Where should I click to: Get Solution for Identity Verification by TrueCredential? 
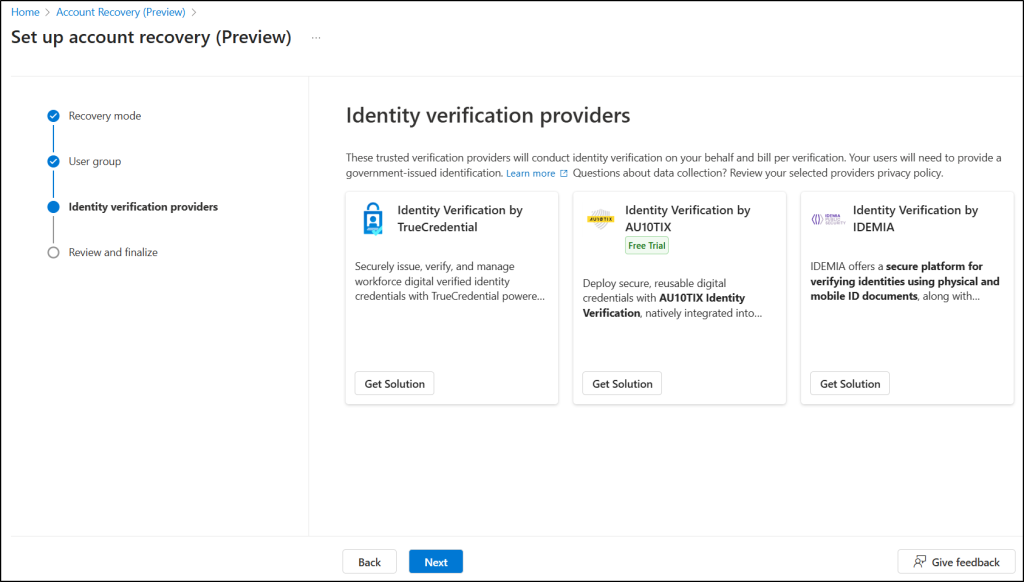coord(394,383)
